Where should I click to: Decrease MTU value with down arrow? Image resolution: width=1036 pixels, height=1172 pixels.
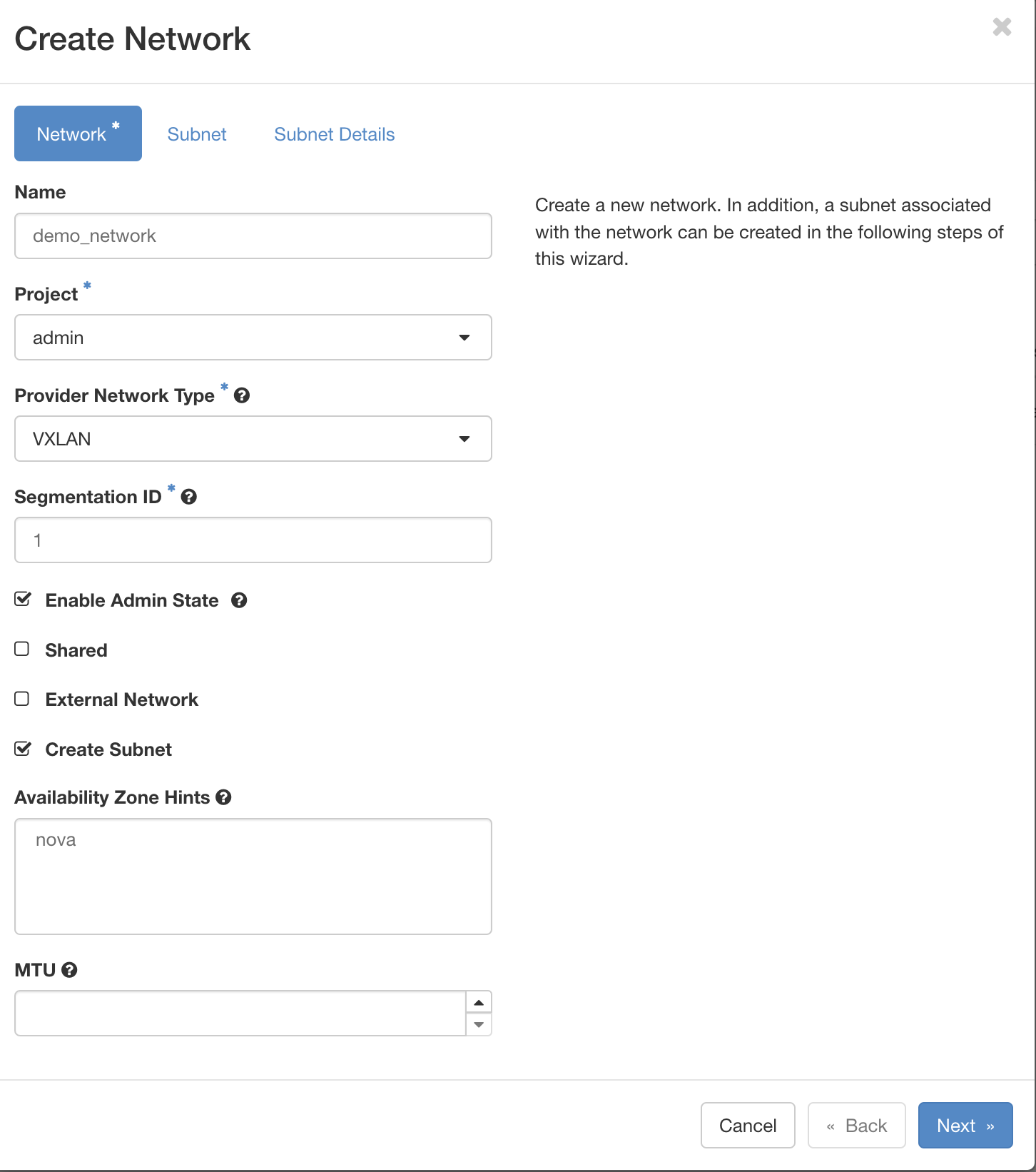point(479,1025)
